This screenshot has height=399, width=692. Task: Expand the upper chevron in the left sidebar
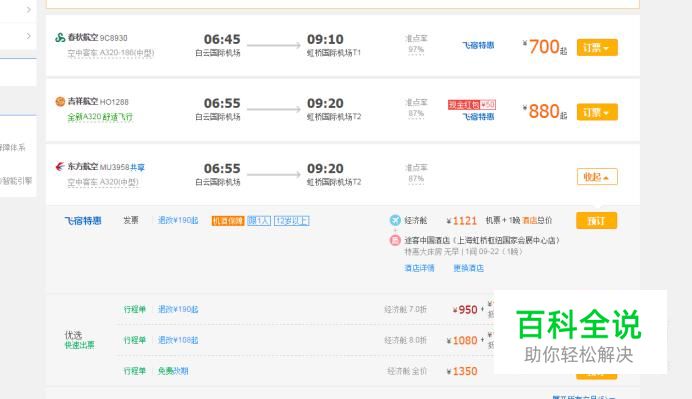(29, 9)
